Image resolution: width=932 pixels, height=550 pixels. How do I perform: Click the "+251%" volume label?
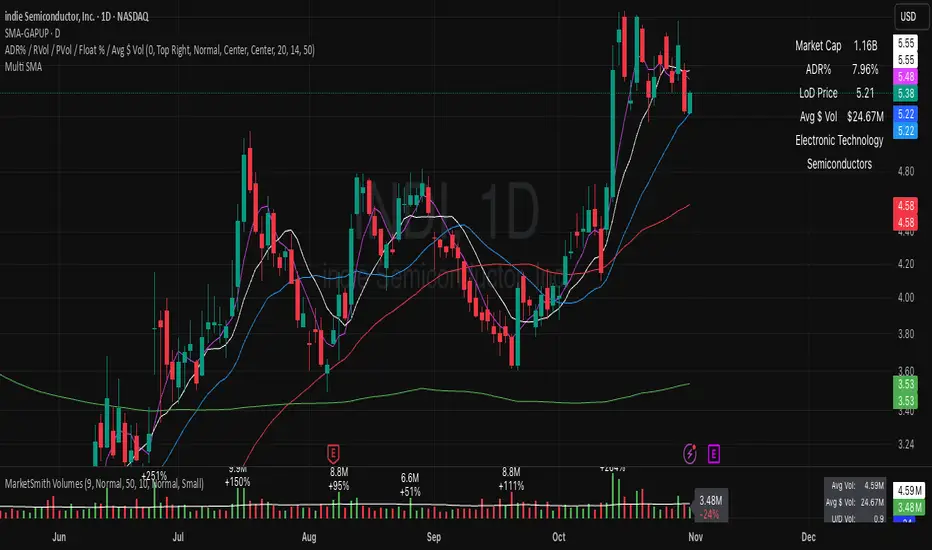tap(154, 476)
